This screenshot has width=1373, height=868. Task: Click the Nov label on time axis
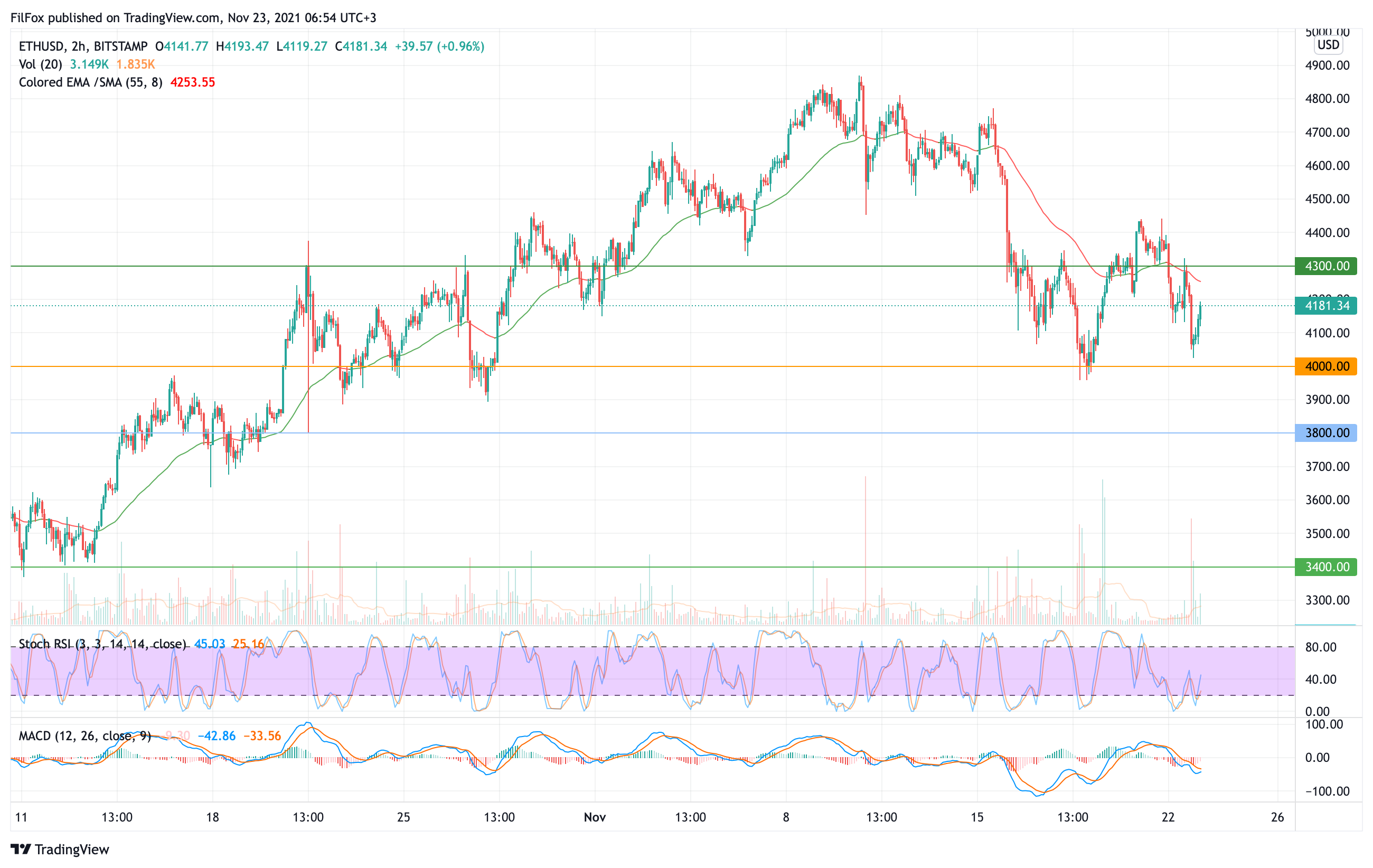tap(595, 817)
